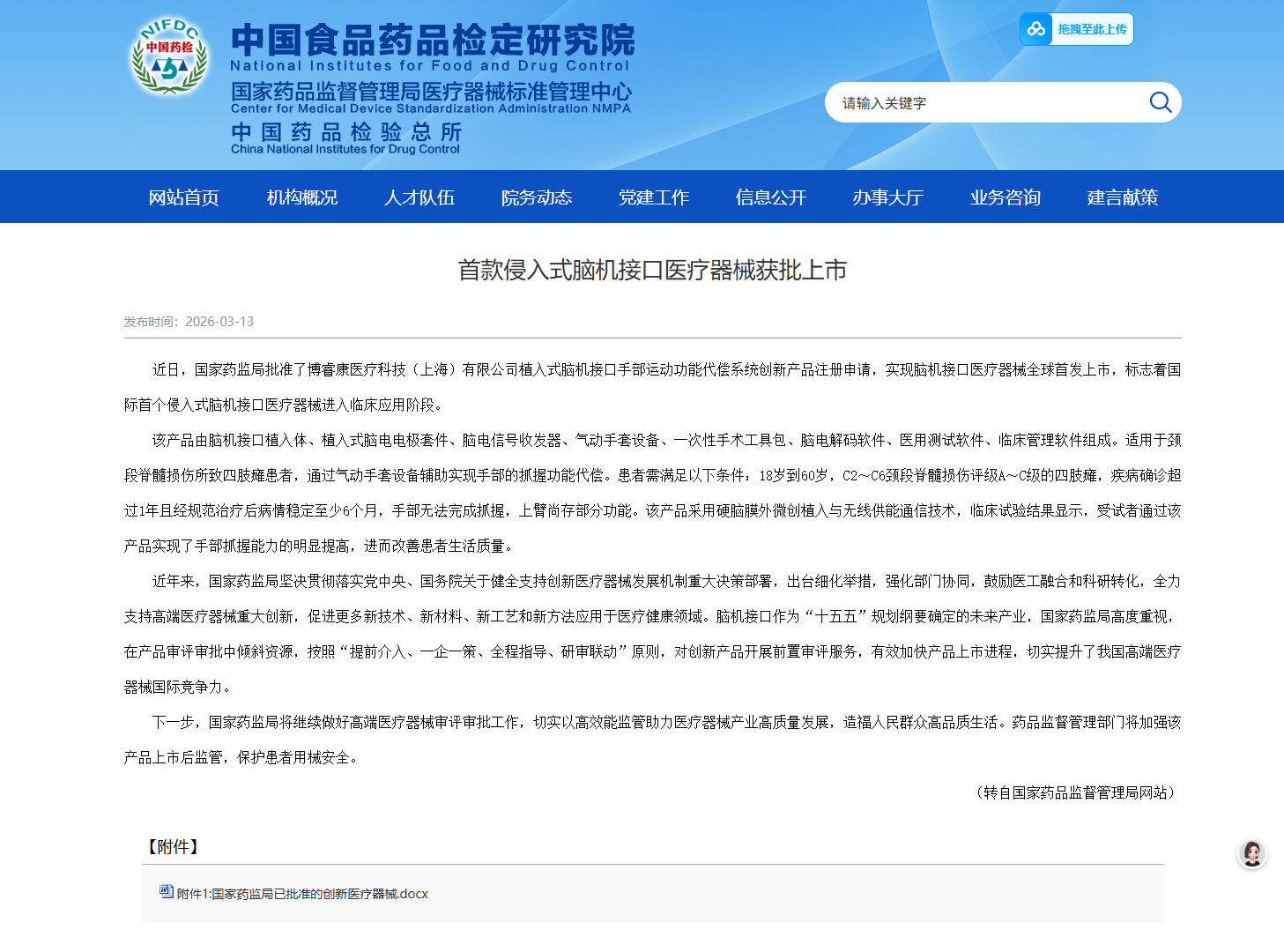This screenshot has height=952, width=1284.
Task: Navigate to 信息公开 page
Action: [x=770, y=197]
